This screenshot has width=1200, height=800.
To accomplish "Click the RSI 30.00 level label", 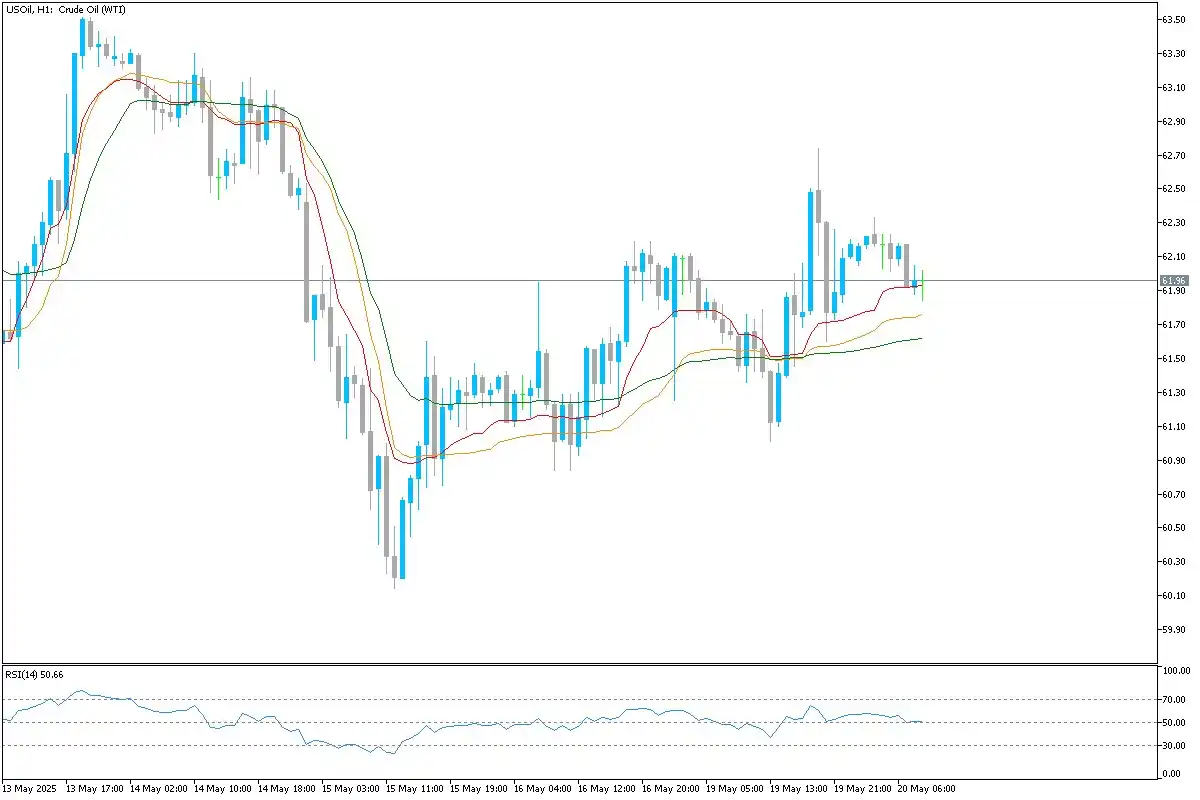I will (1173, 746).
